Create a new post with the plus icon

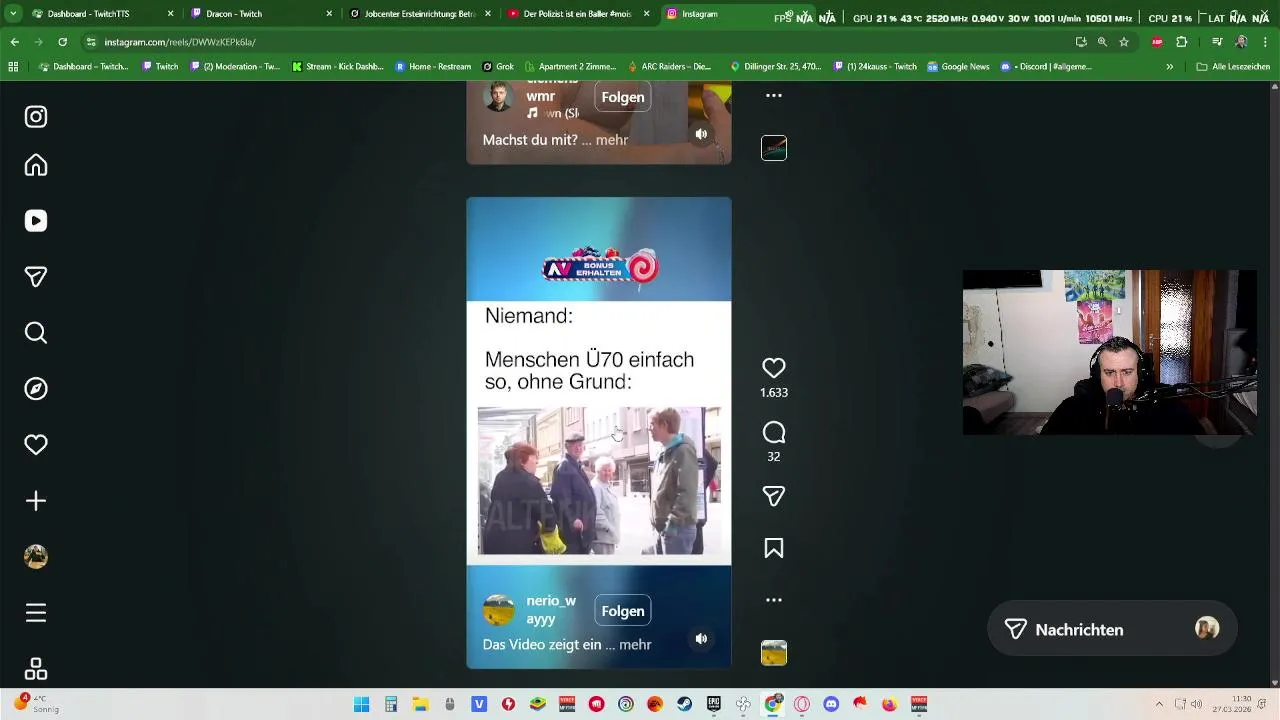[x=36, y=501]
